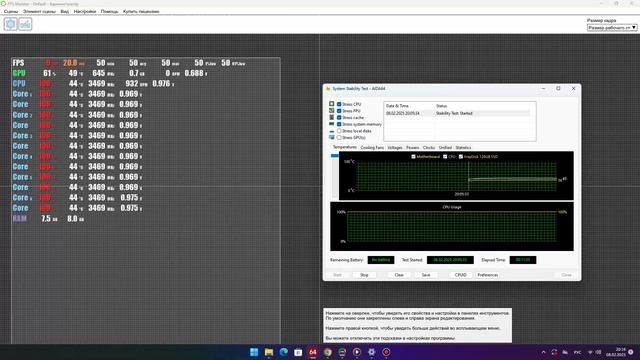Viewport: 640px width, 360px height.
Task: Click the chart toolbar icon in FPS Monitor
Action: tap(25, 24)
